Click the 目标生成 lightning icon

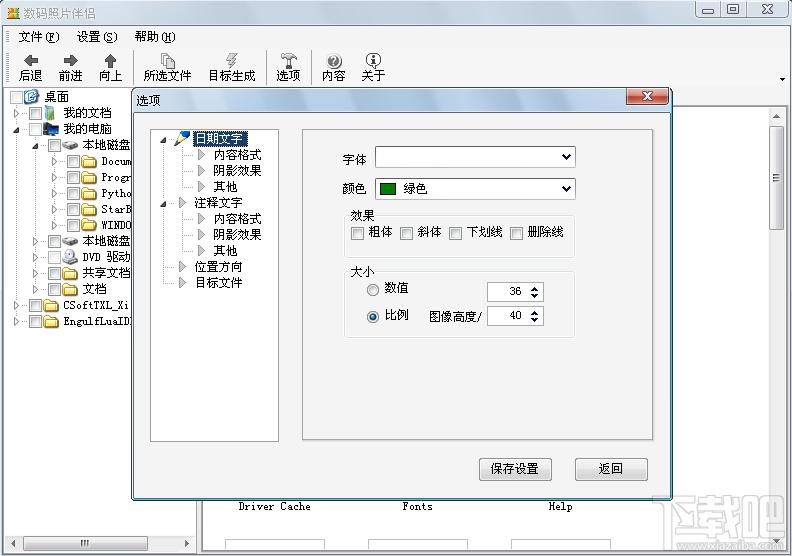231,61
